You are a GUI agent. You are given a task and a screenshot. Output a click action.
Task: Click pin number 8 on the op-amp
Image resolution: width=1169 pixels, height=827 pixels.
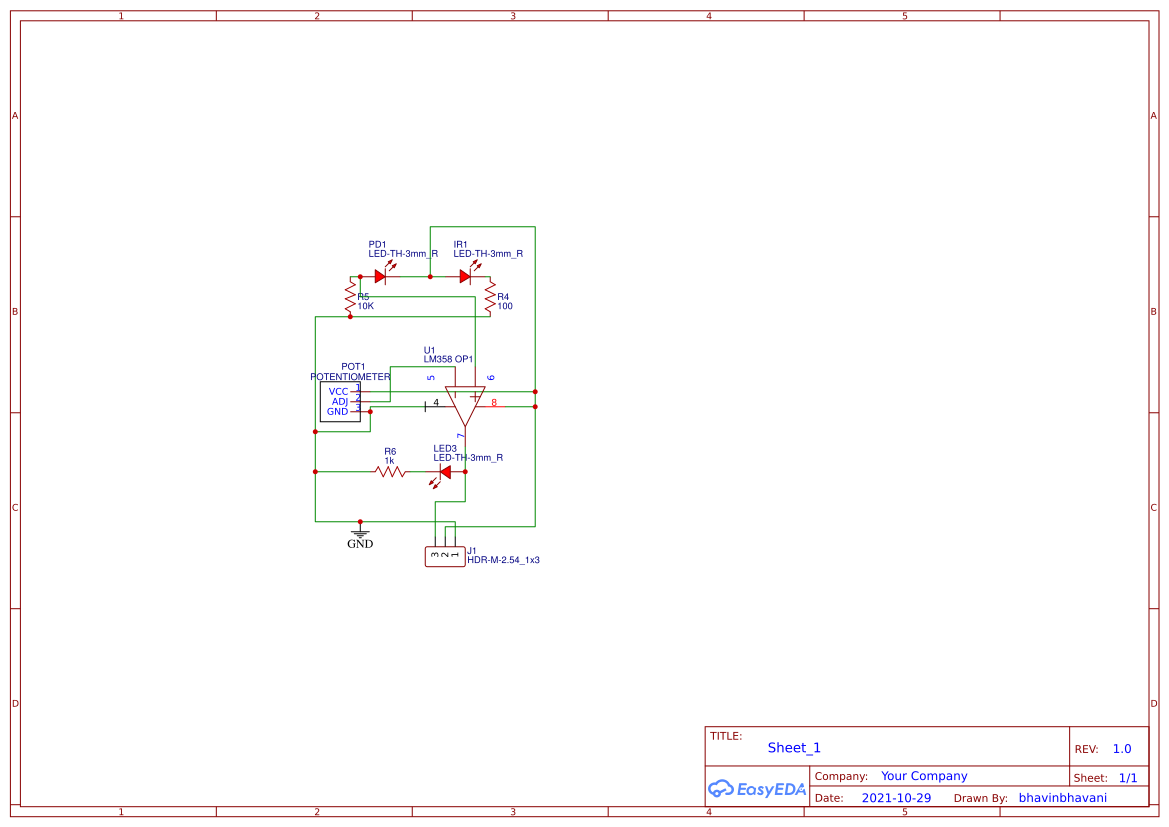click(494, 403)
